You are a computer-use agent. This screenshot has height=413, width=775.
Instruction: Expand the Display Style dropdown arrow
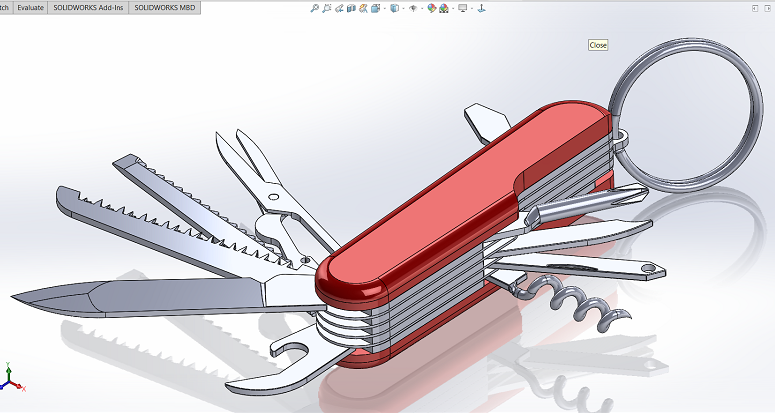tap(403, 8)
